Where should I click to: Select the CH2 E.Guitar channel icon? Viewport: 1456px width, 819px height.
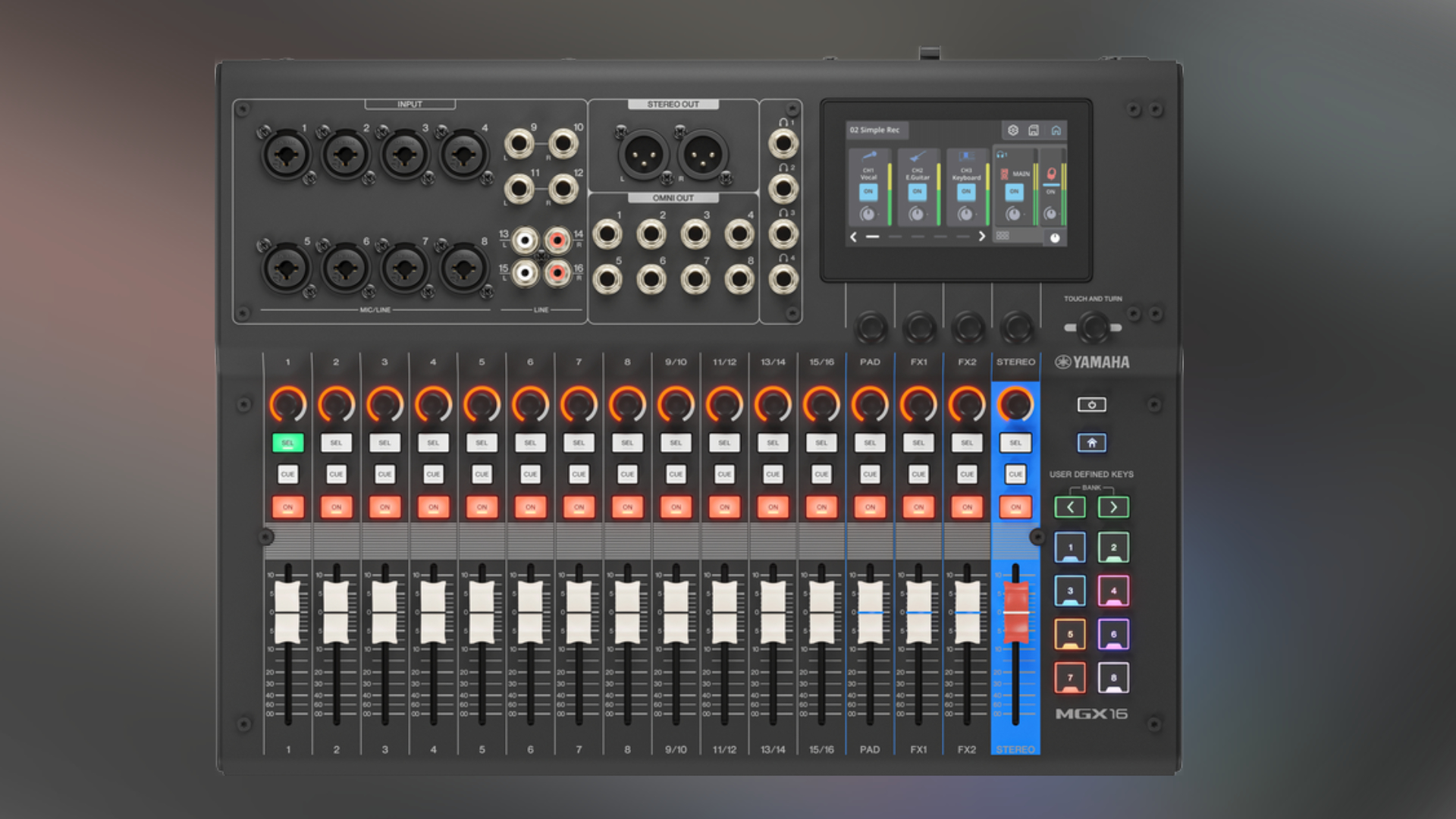[x=918, y=156]
